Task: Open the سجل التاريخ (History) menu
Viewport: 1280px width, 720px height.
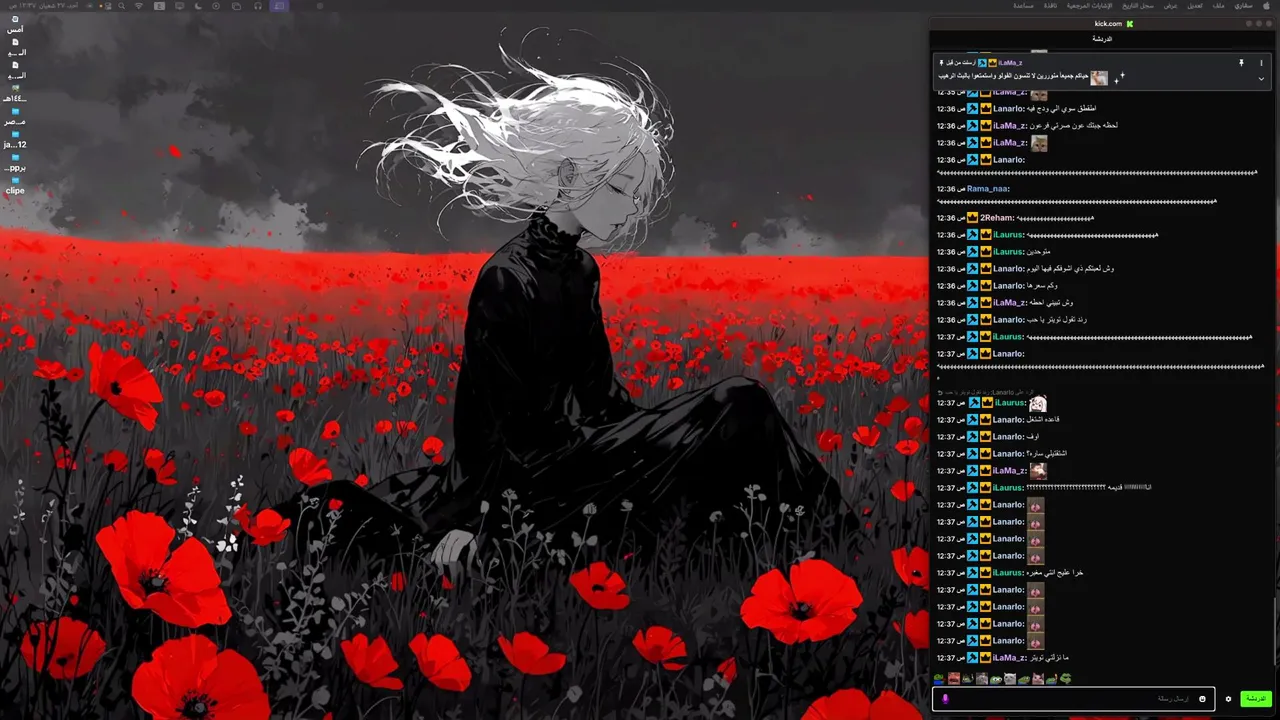Action: coord(1138,6)
